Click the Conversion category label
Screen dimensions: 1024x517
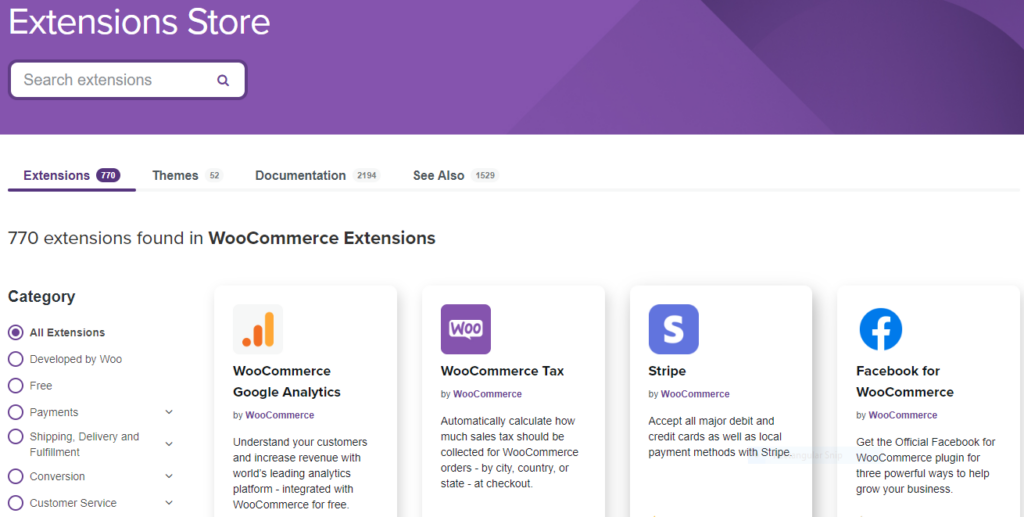pyautogui.click(x=57, y=477)
